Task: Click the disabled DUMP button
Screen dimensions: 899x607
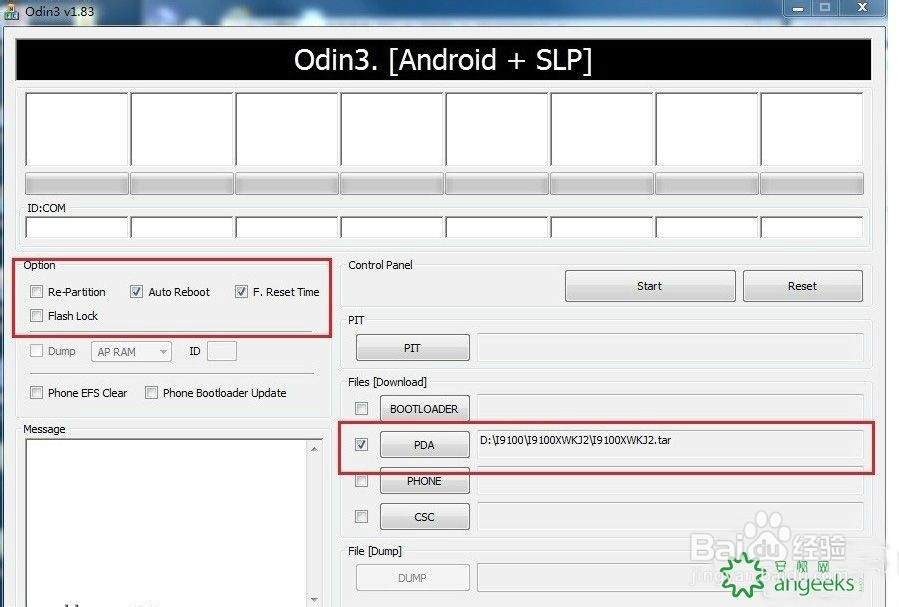Action: 413,578
